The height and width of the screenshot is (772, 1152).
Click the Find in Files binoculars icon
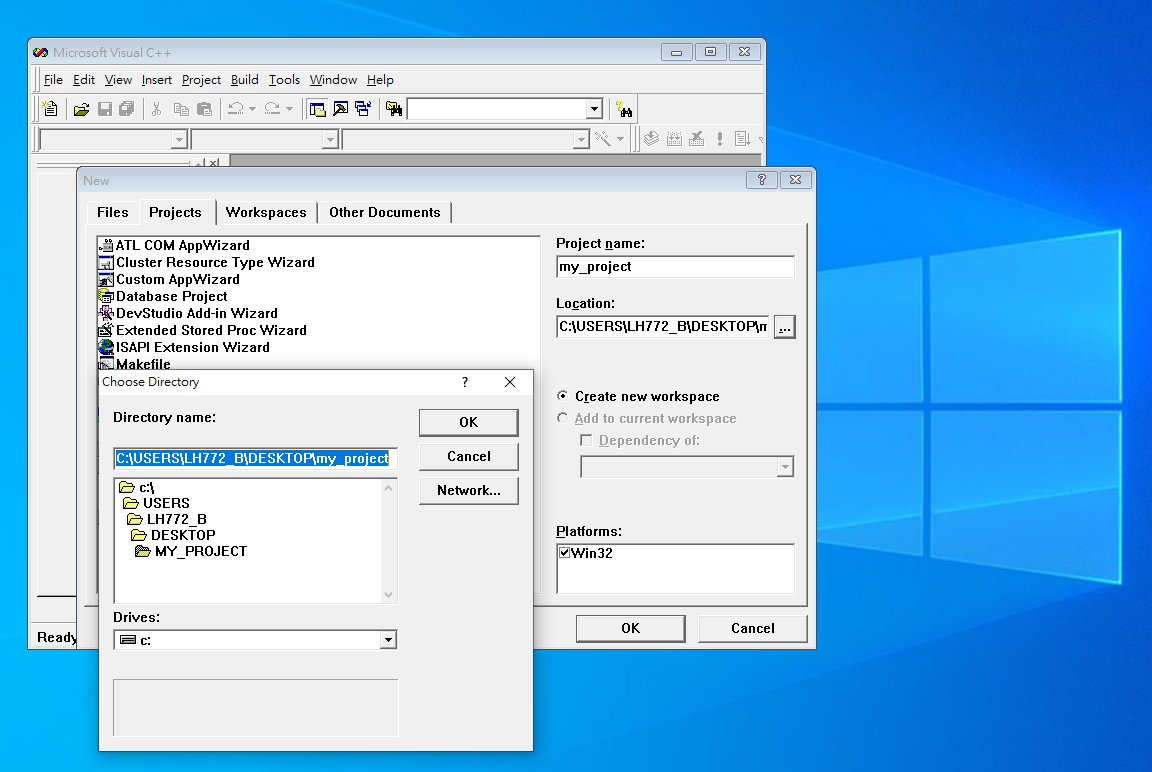(395, 109)
